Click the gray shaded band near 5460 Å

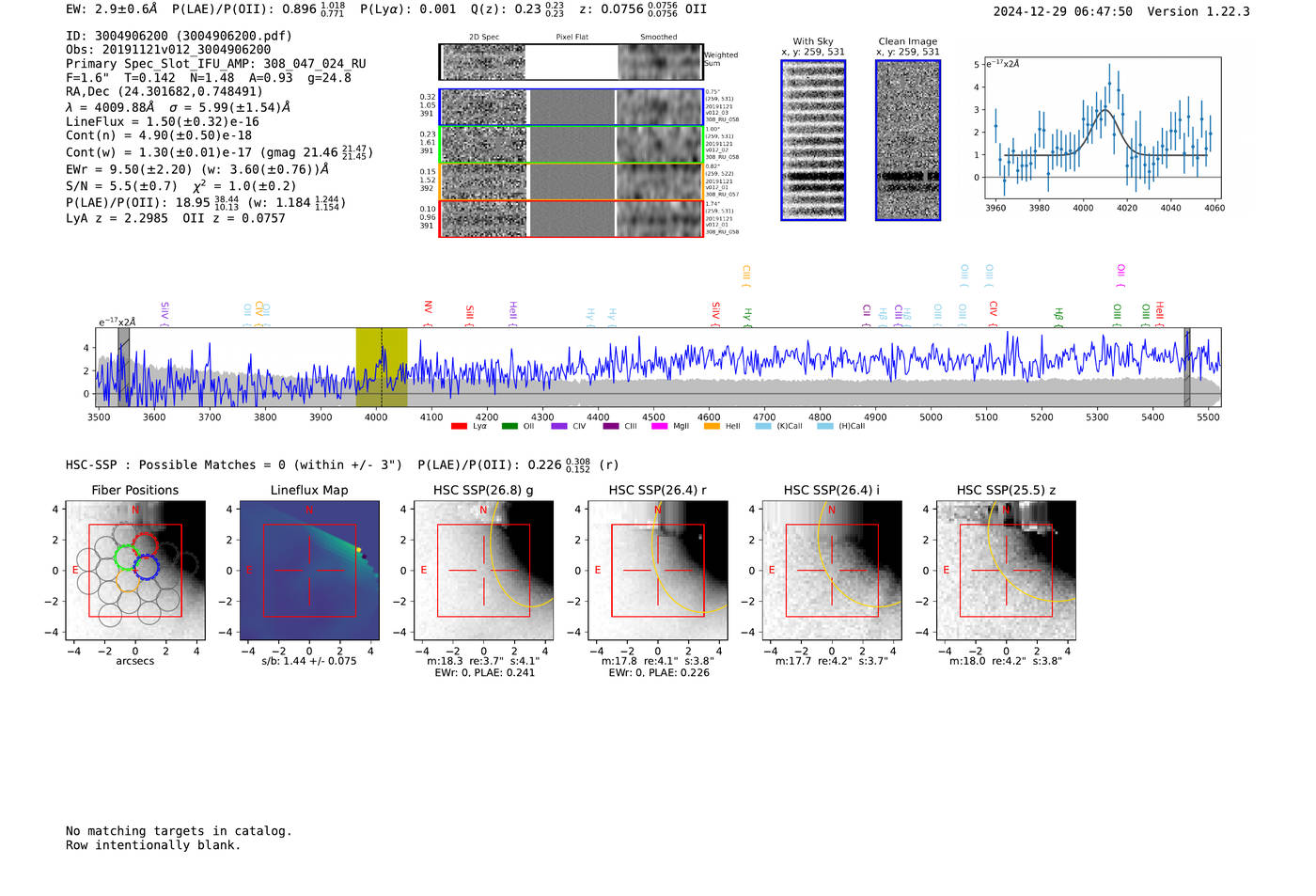(1187, 367)
